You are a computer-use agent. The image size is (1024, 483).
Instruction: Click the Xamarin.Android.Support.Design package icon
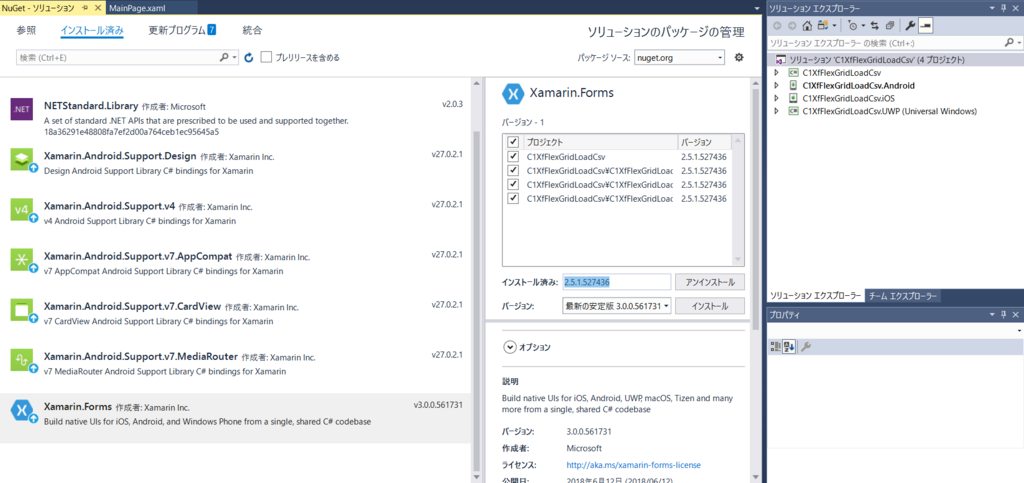23,160
